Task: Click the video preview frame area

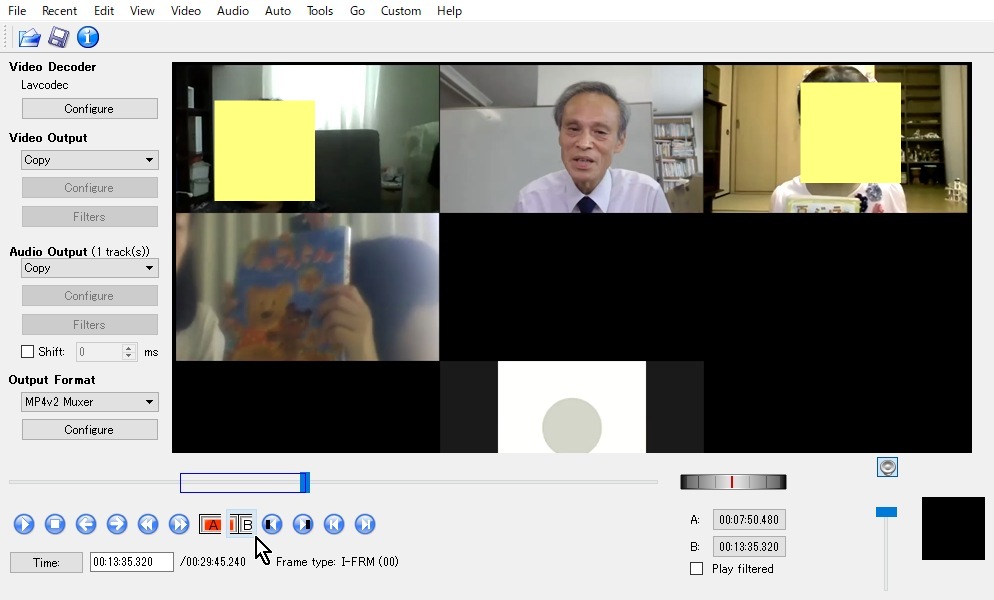Action: pyautogui.click(x=572, y=258)
